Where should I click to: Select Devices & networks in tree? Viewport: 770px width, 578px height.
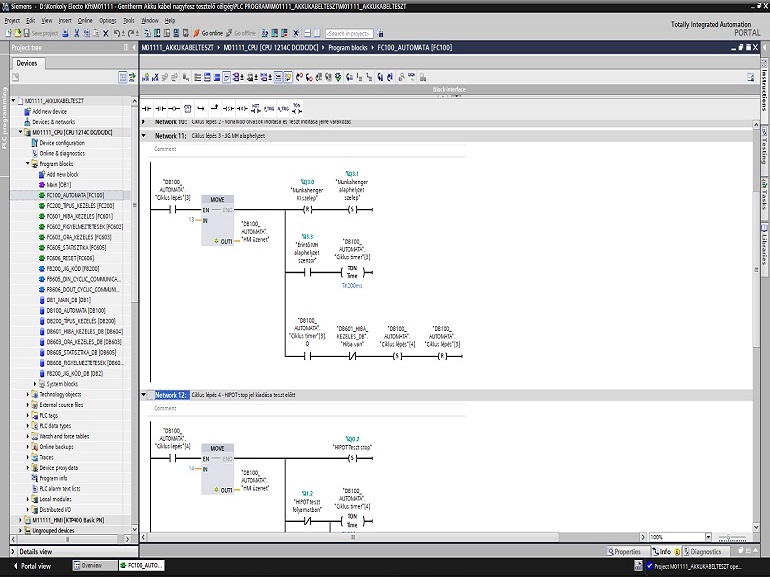click(x=54, y=122)
